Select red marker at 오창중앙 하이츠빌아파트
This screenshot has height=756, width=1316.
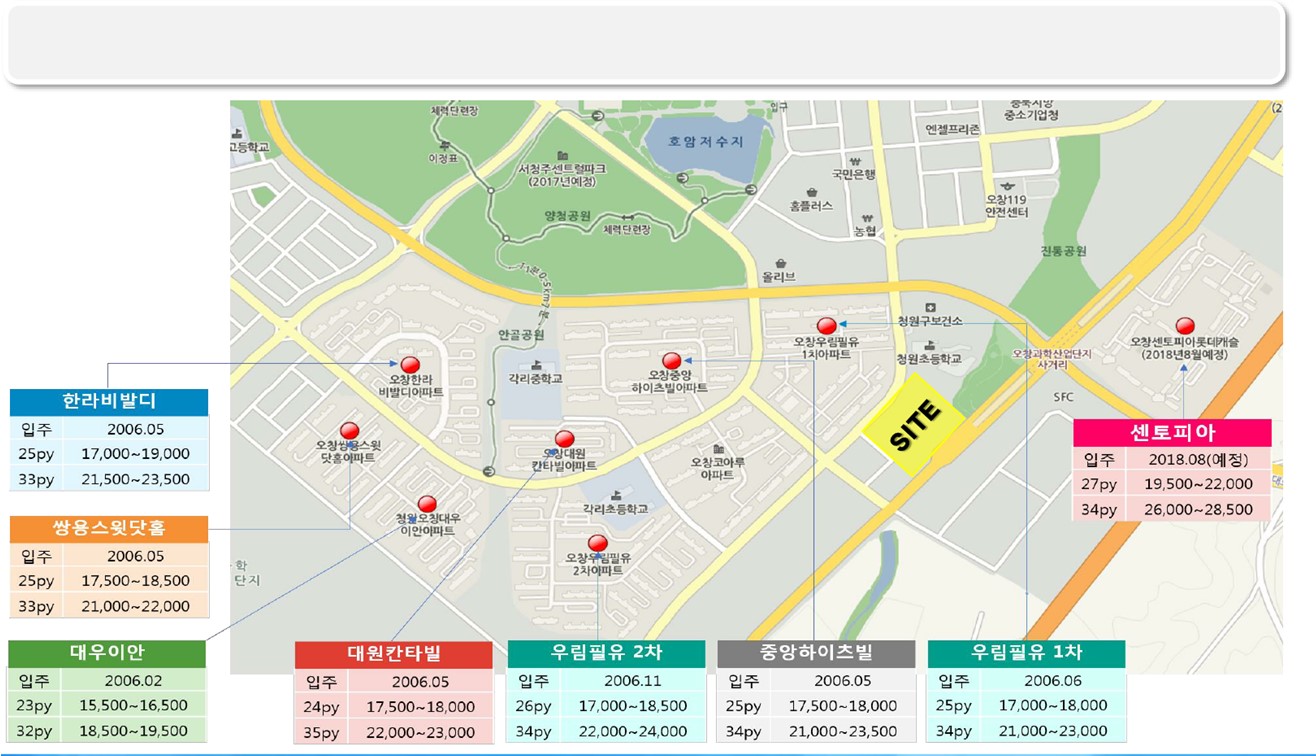(672, 360)
